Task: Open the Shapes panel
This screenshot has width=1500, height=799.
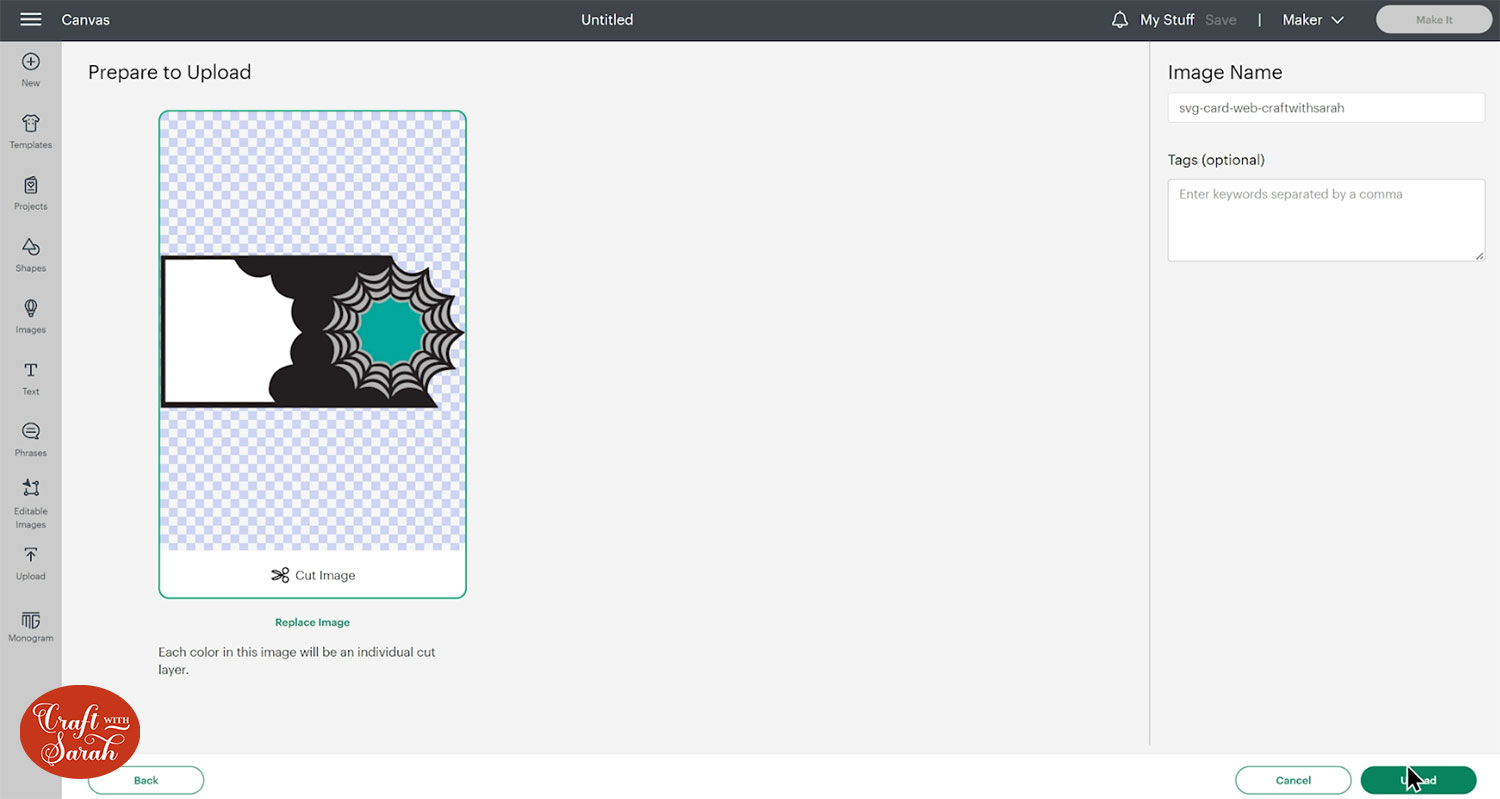Action: [31, 255]
